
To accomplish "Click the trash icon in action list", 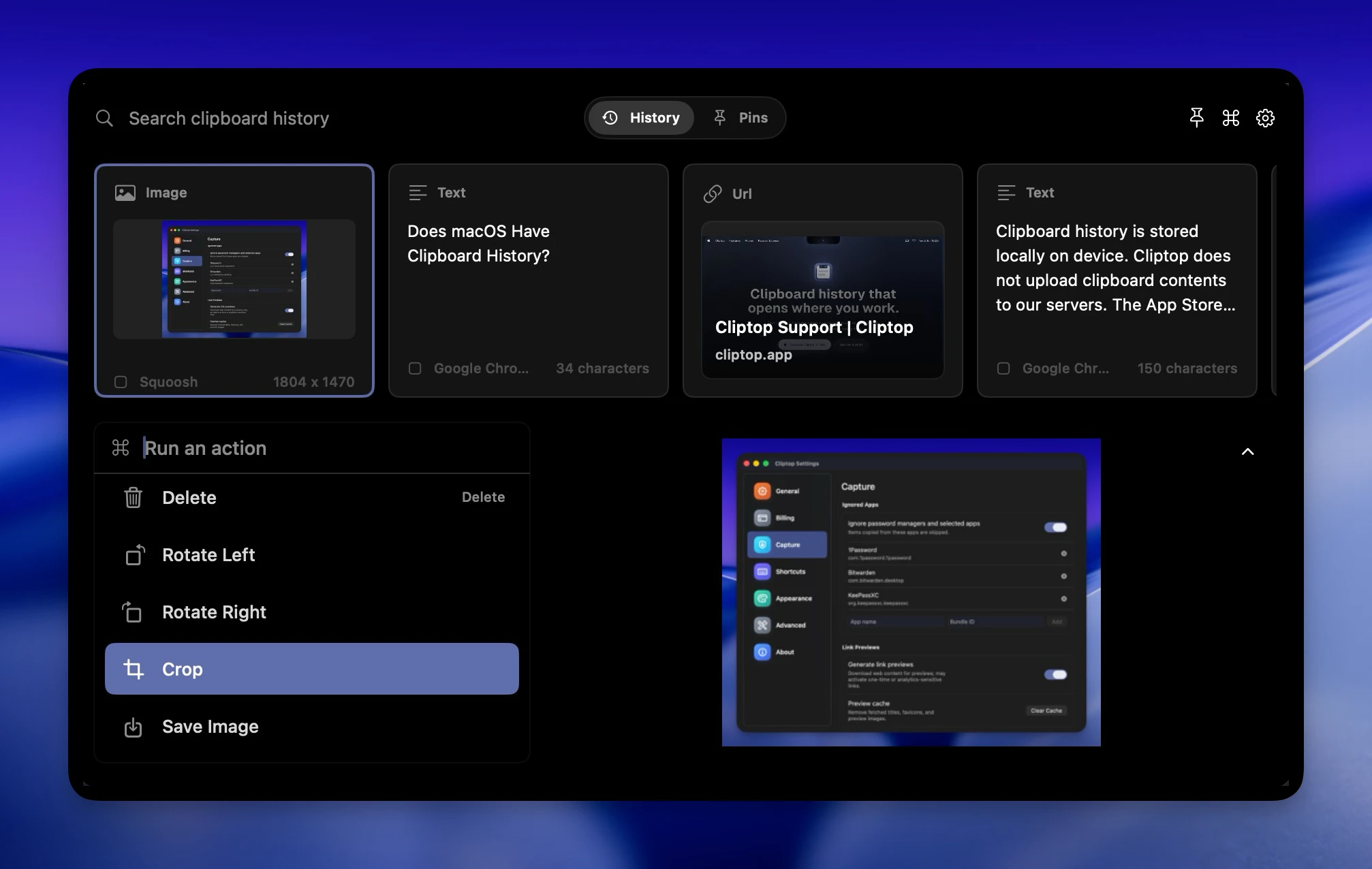I will click(134, 498).
